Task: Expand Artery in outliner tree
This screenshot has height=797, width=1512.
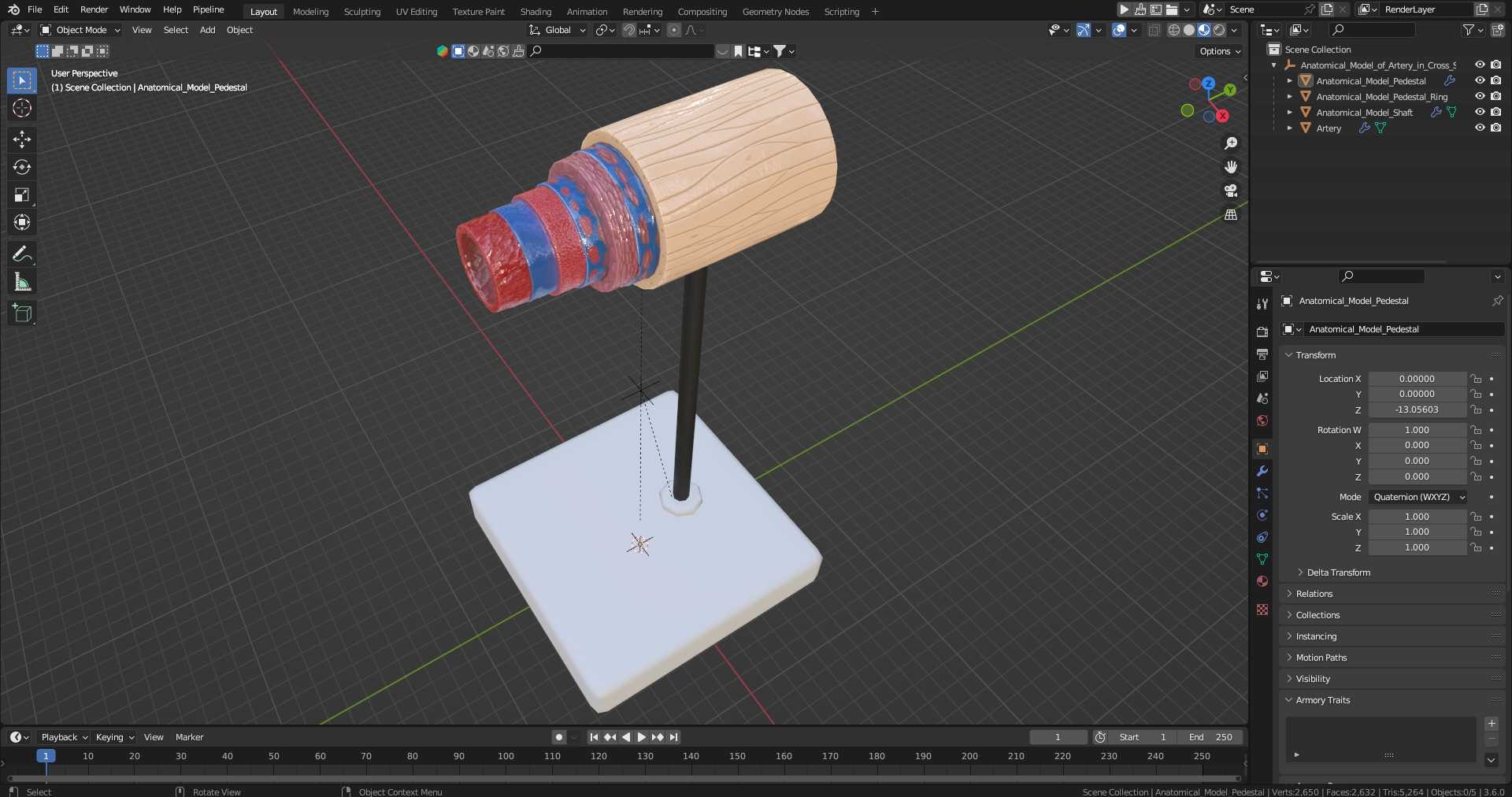Action: pyautogui.click(x=1289, y=128)
